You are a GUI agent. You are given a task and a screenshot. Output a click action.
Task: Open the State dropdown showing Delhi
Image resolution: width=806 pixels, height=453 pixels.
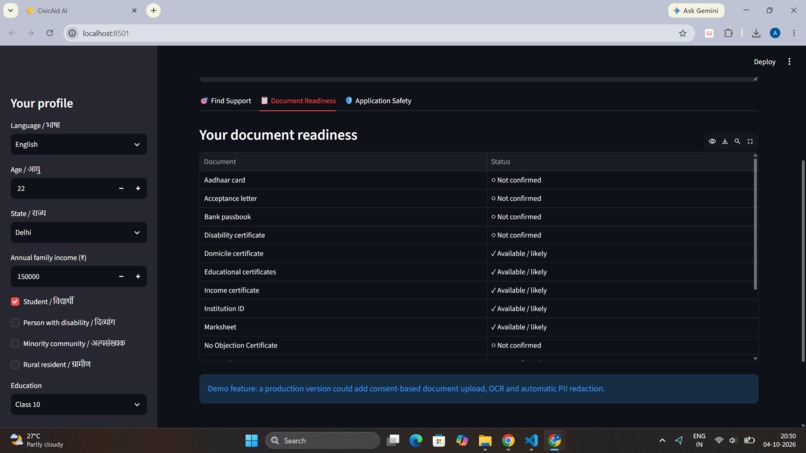click(78, 232)
